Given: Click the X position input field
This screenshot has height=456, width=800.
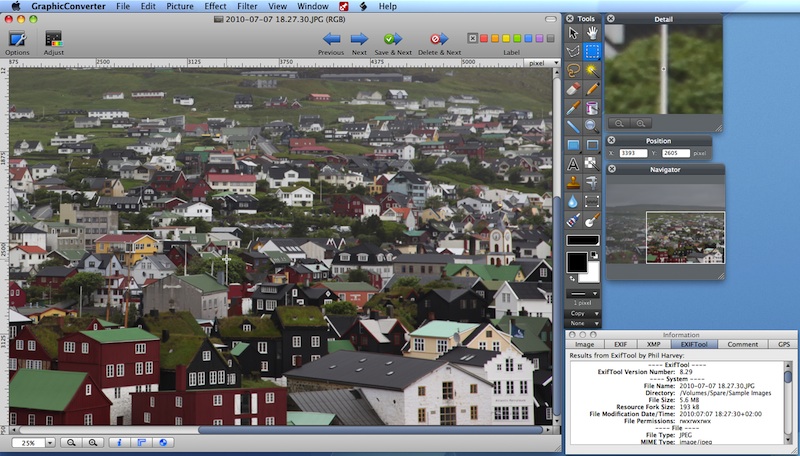Looking at the screenshot, I should click(634, 153).
